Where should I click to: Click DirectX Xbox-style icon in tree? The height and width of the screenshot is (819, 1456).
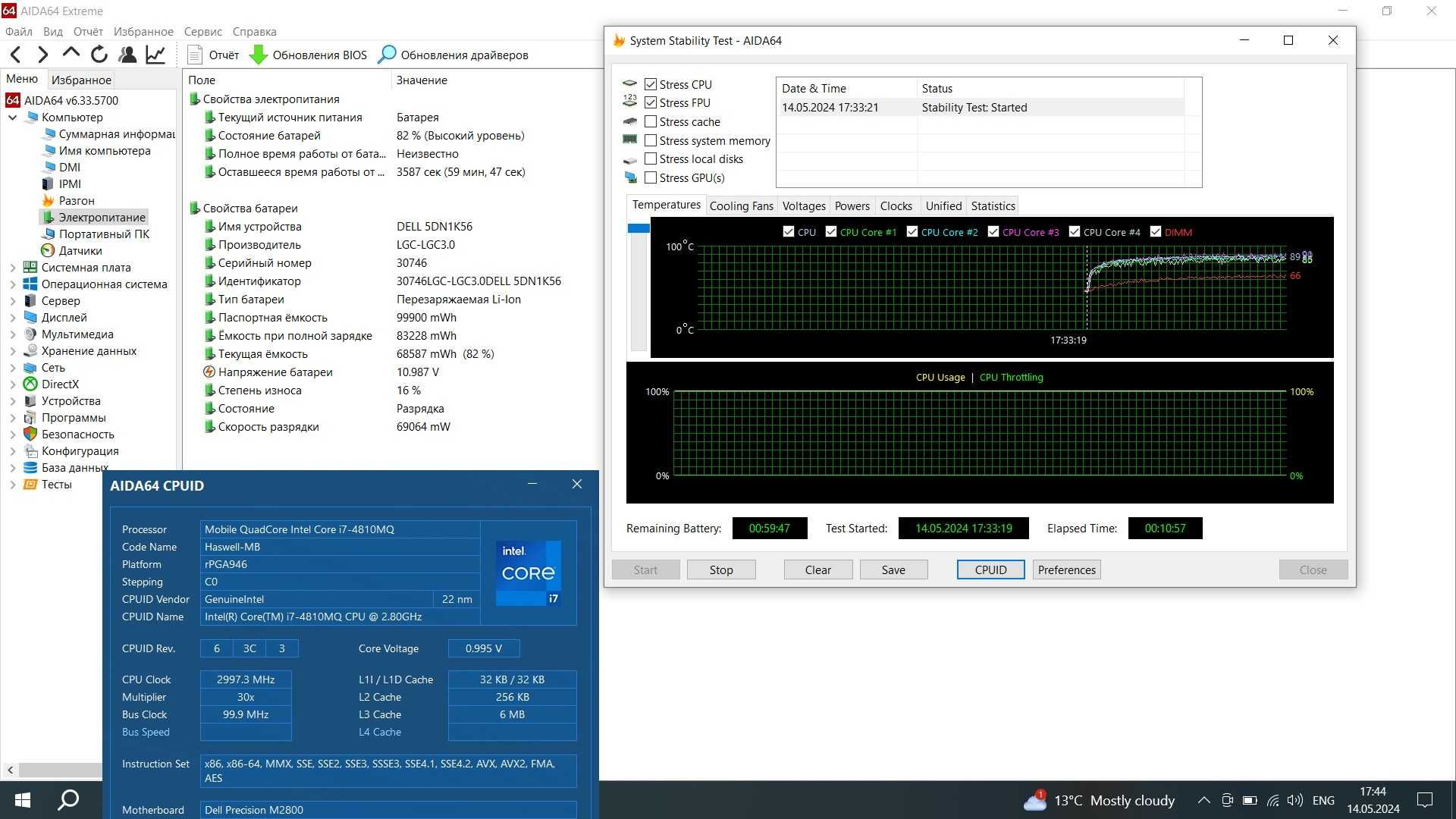(30, 384)
